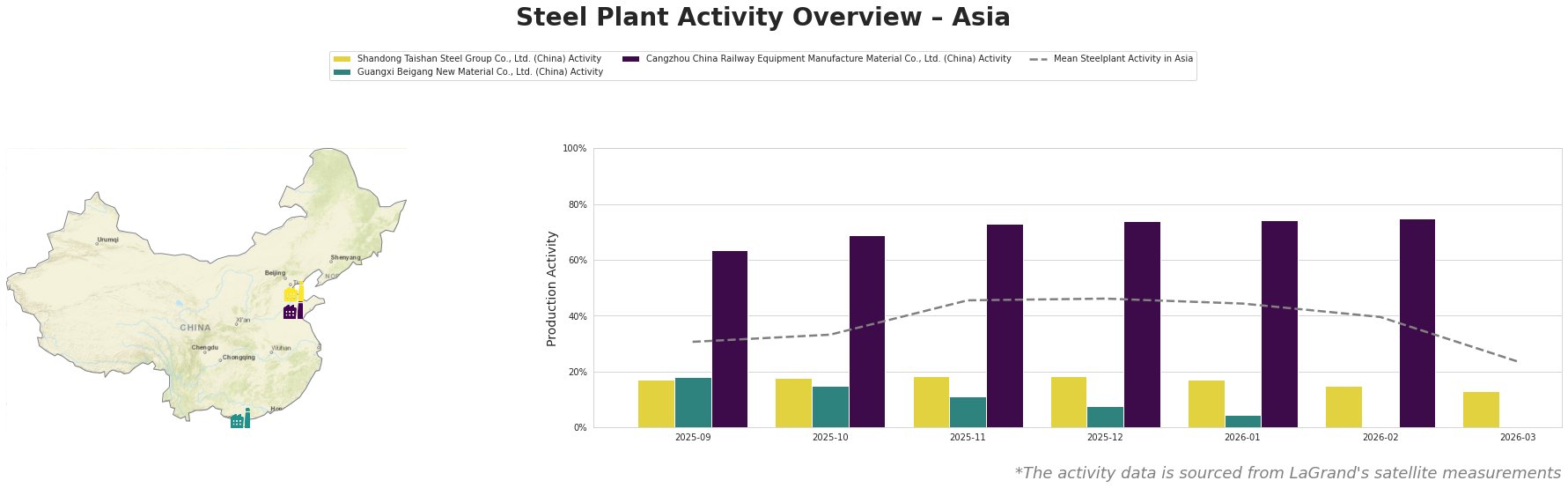Click the Urumqi city label on map
Image resolution: width=1568 pixels, height=488 pixels.
pyautogui.click(x=107, y=240)
